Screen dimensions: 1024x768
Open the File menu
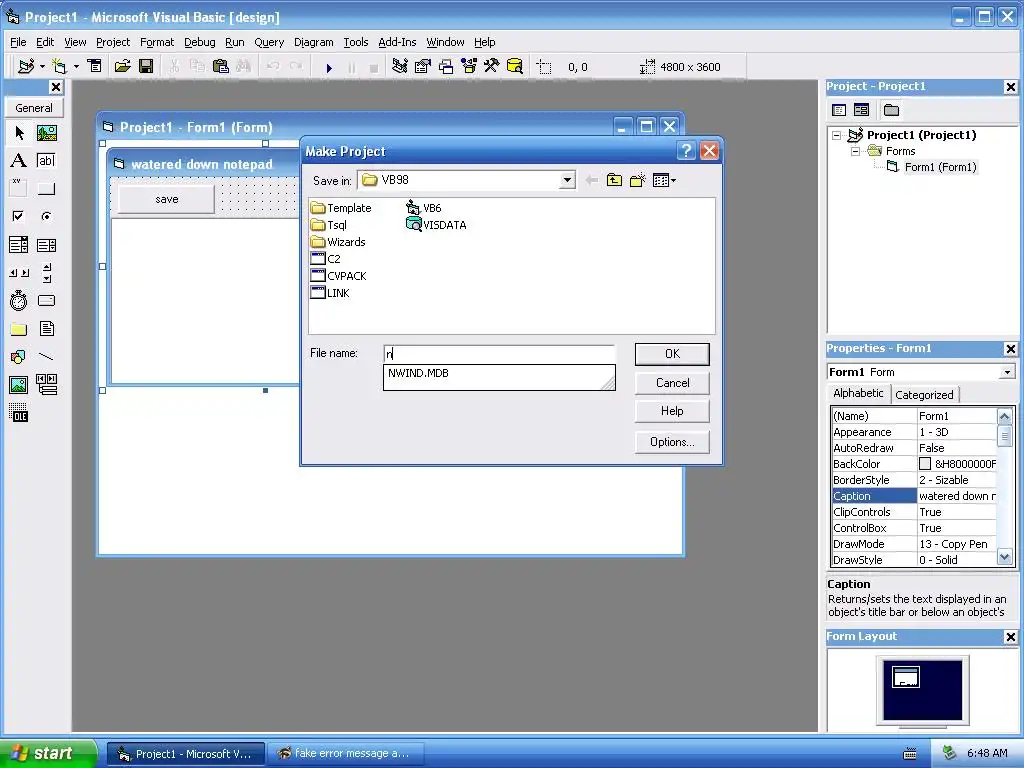point(18,42)
